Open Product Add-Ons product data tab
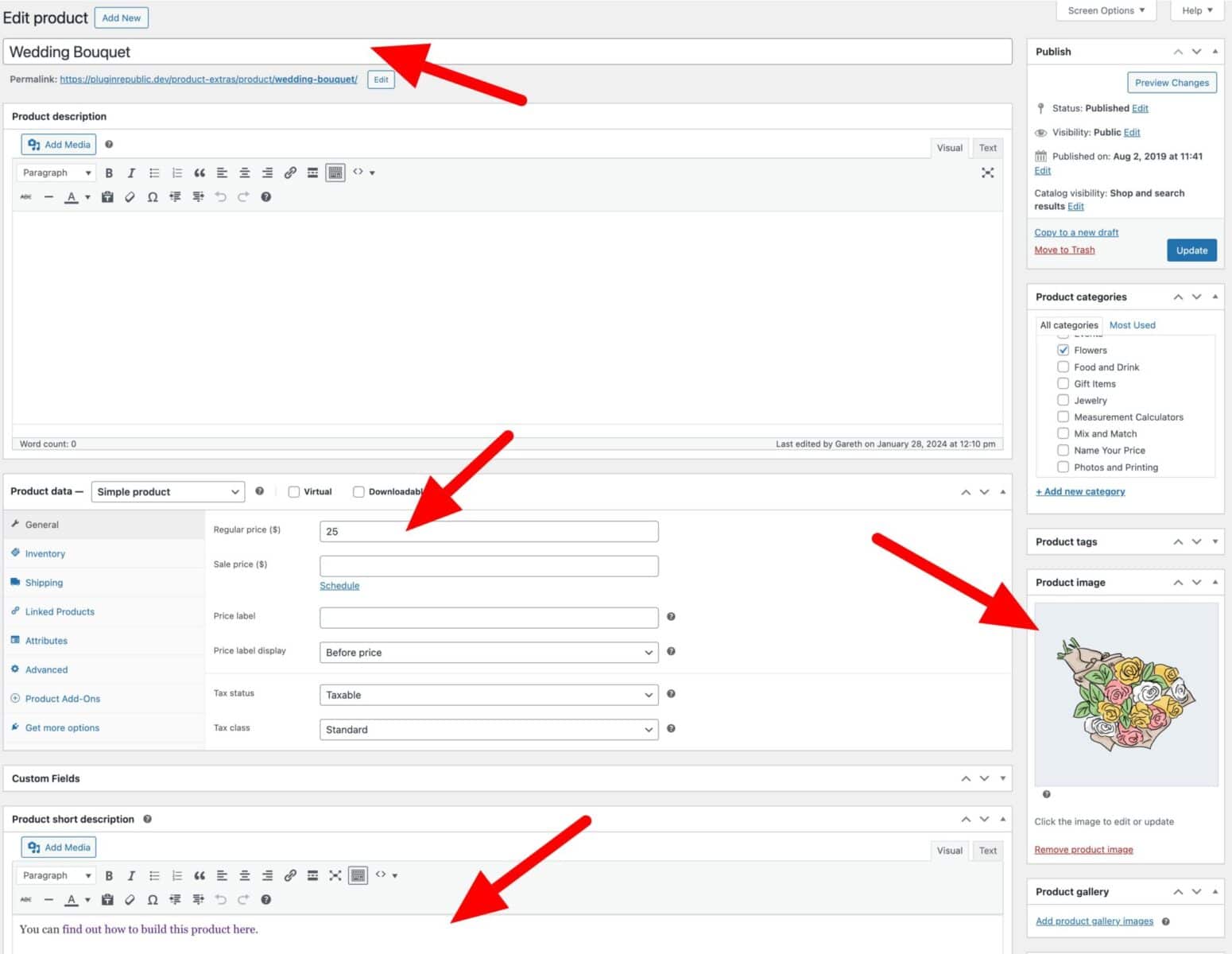Viewport: 1232px width, 954px height. pyautogui.click(x=63, y=699)
